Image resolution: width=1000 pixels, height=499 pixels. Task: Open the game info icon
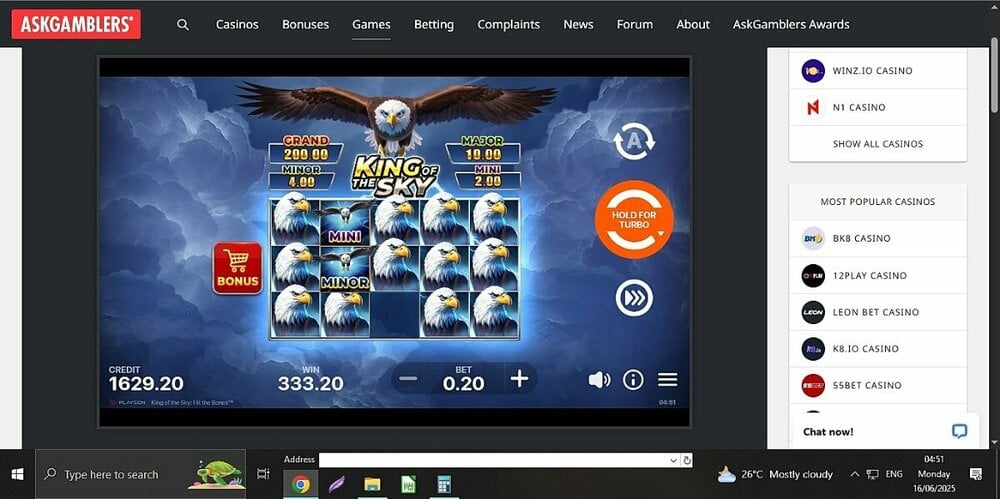(633, 380)
